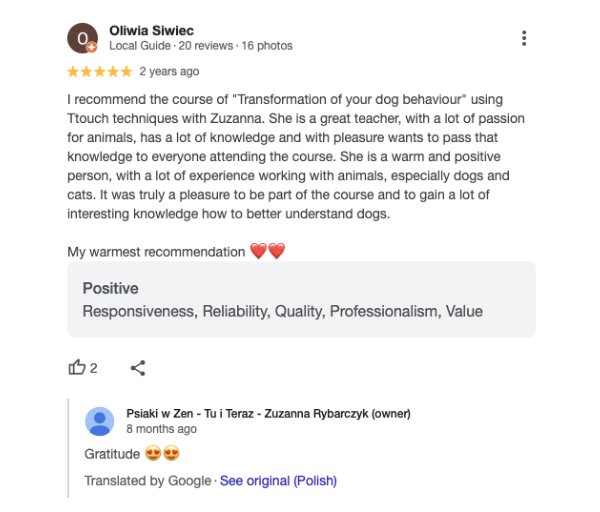Open Oliwia Siwiec's reviewer name link

[x=152, y=31]
